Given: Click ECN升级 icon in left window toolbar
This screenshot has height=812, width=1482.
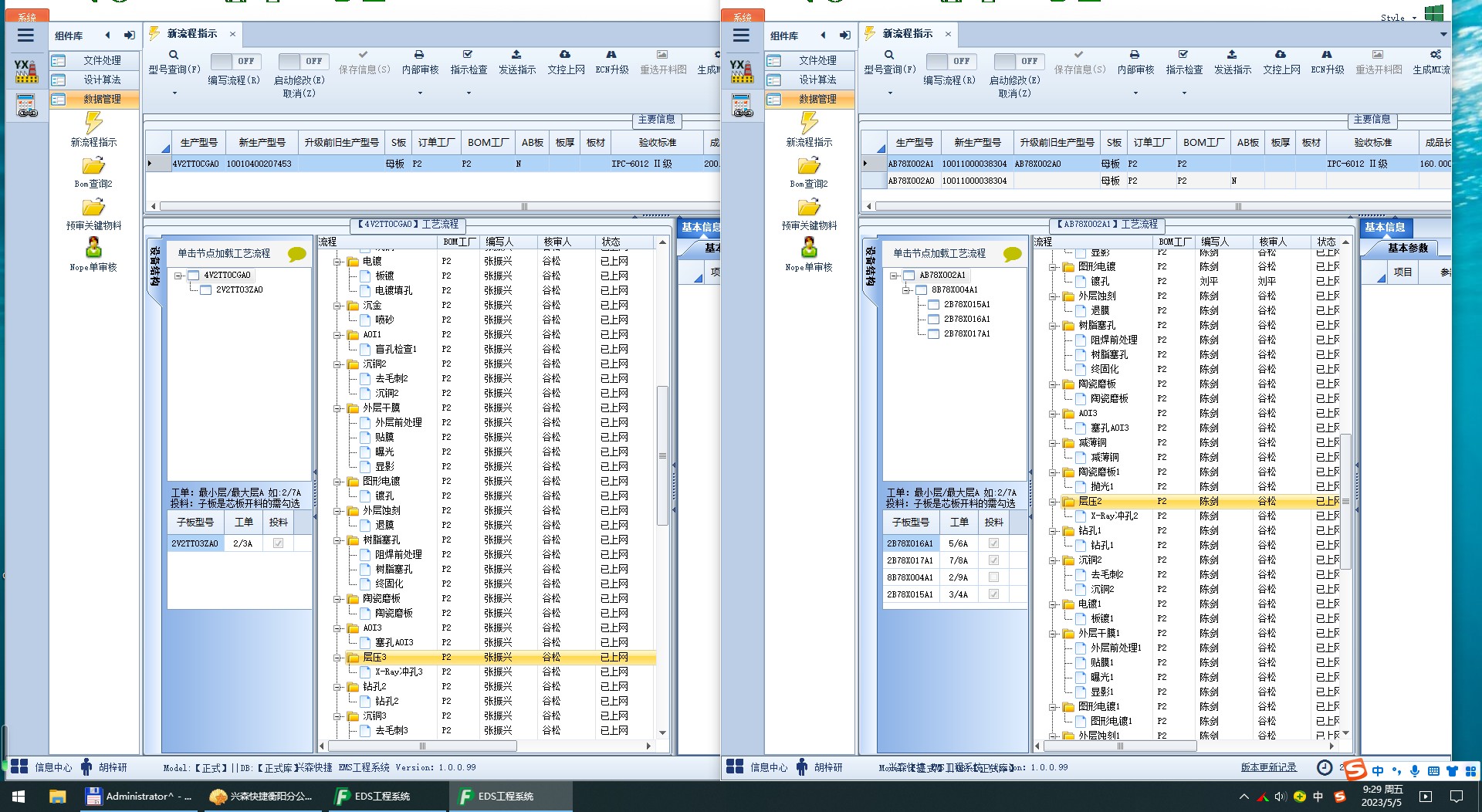Looking at the screenshot, I should point(611,55).
